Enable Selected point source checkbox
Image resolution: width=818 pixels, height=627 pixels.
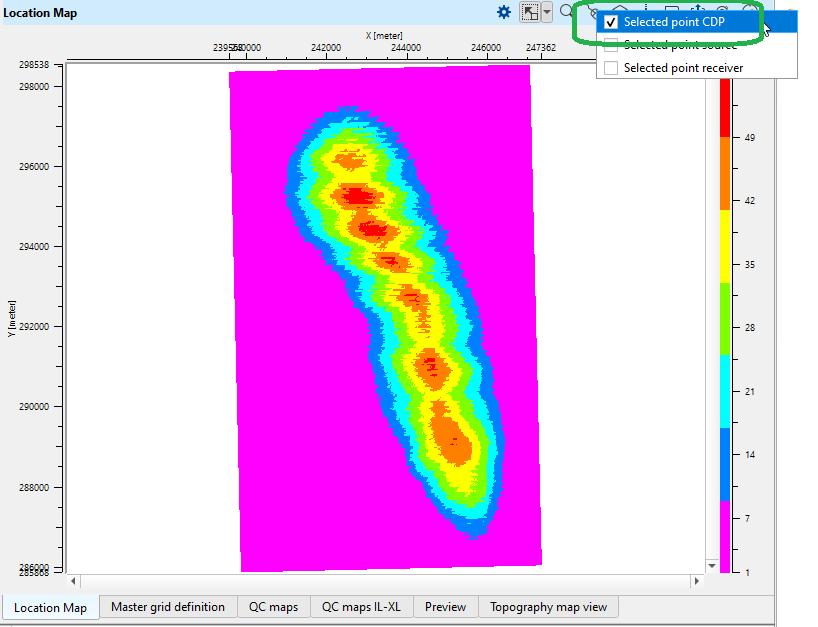click(x=611, y=45)
